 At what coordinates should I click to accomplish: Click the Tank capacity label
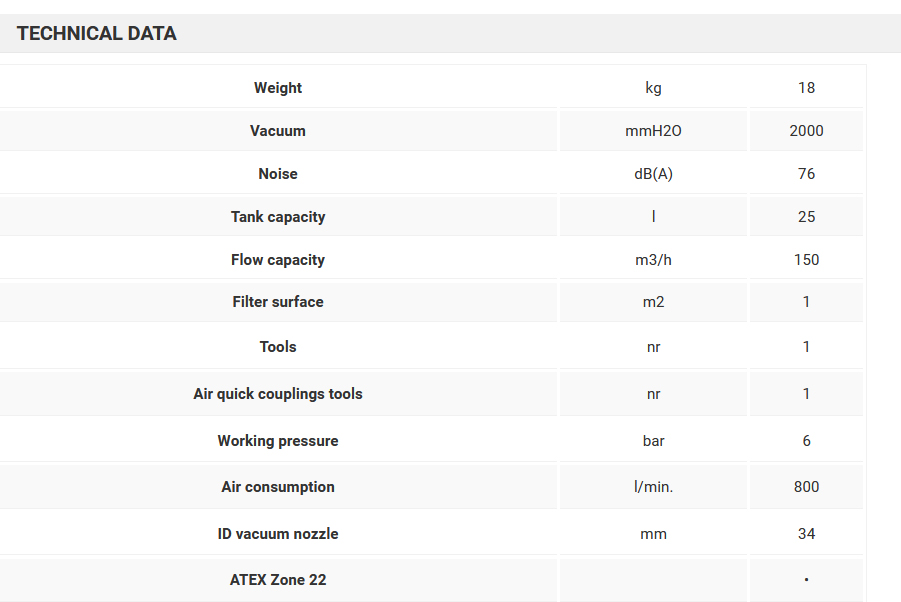278,217
